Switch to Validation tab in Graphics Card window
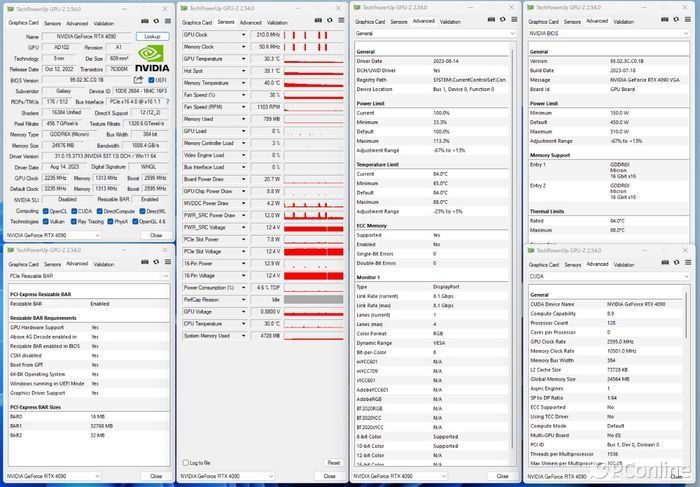The height and width of the screenshot is (487, 700). pos(104,23)
